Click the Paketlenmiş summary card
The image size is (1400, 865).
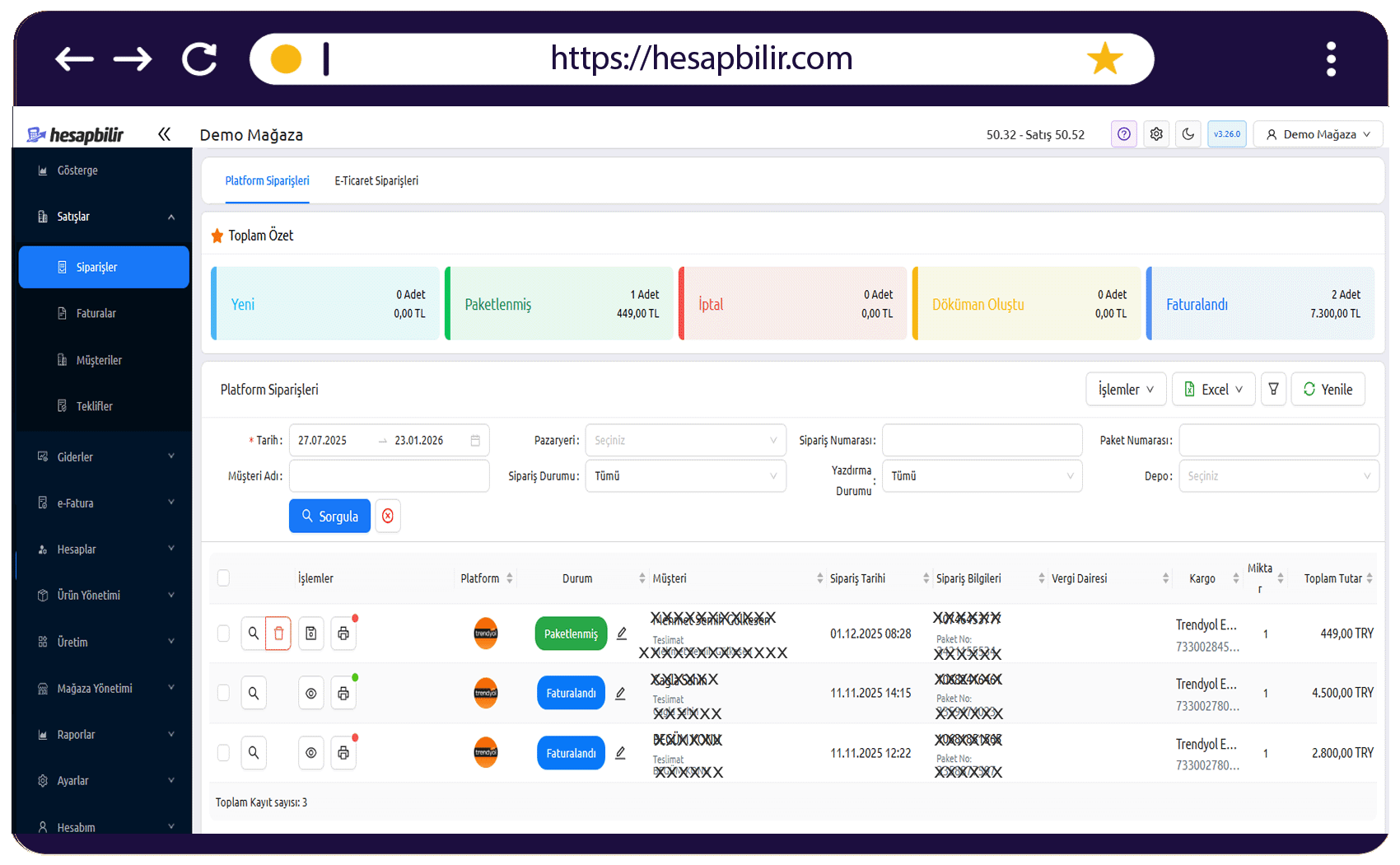[559, 303]
